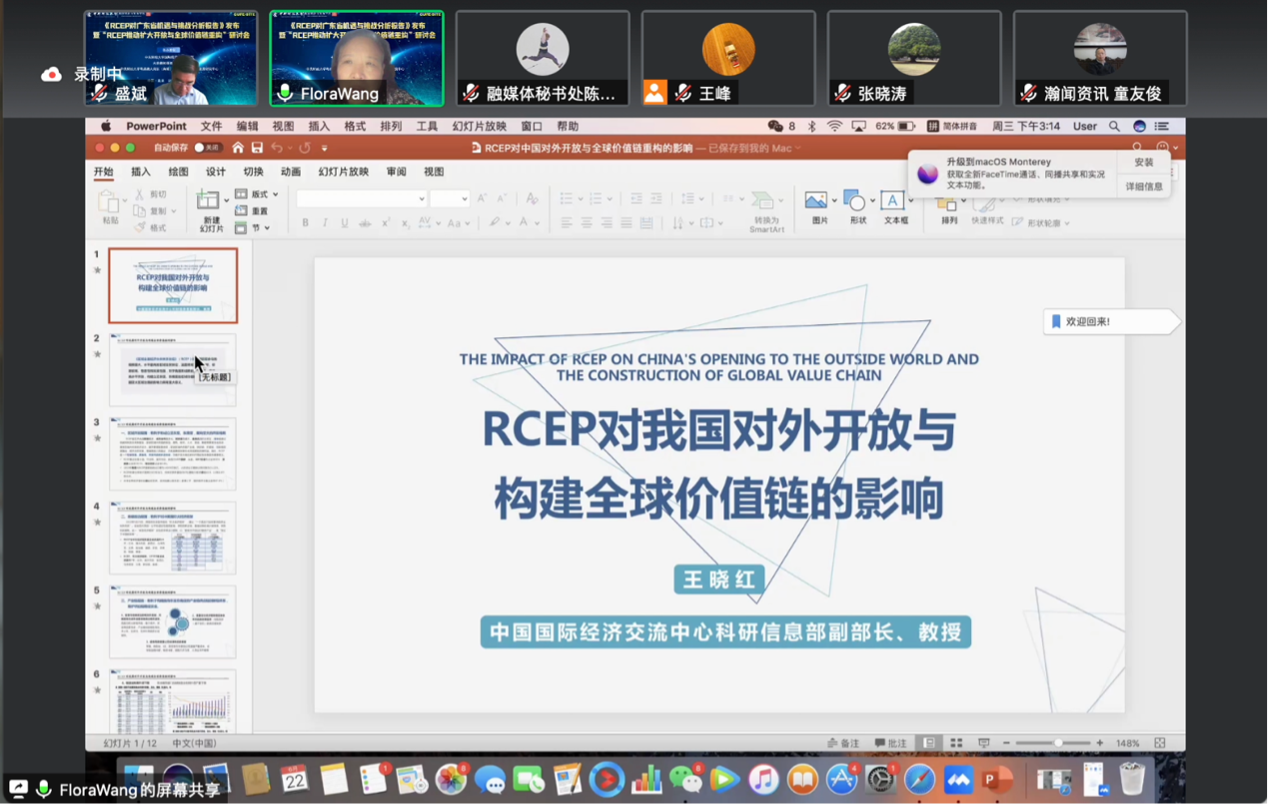Click Install (安装) on macOS notification
The image size is (1271, 806).
(x=1143, y=162)
